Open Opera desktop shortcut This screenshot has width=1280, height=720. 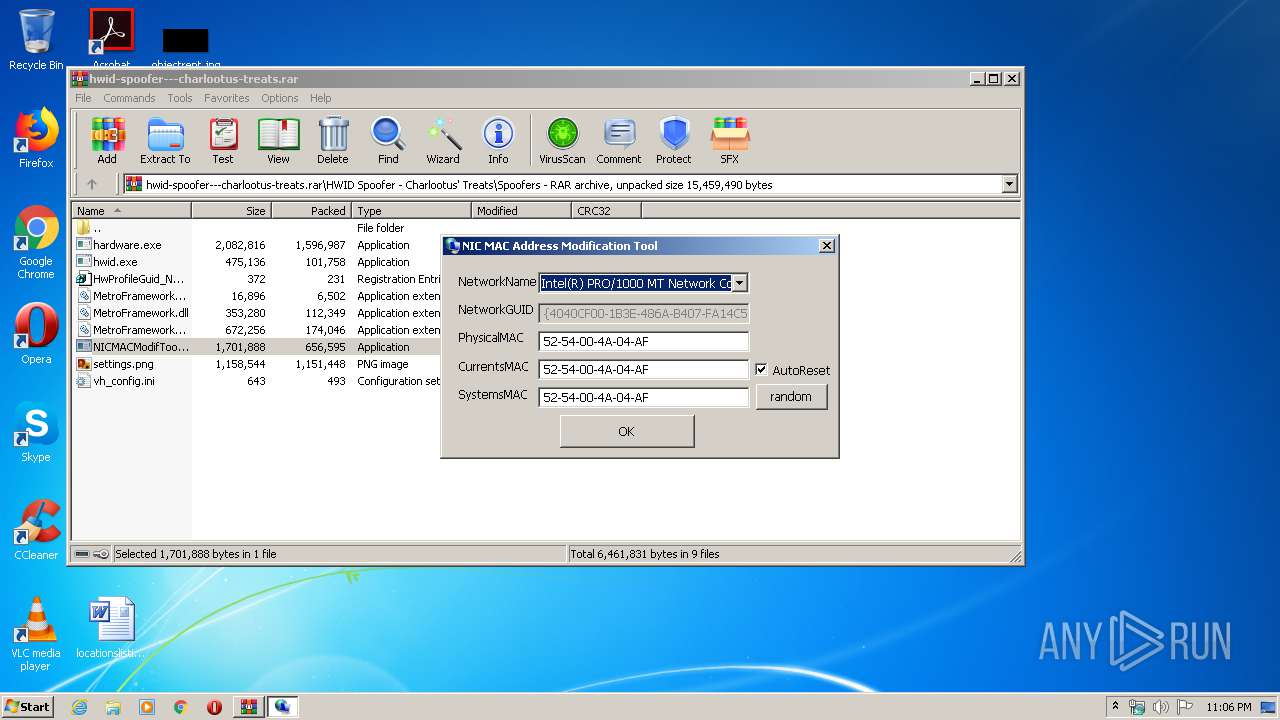tap(36, 334)
